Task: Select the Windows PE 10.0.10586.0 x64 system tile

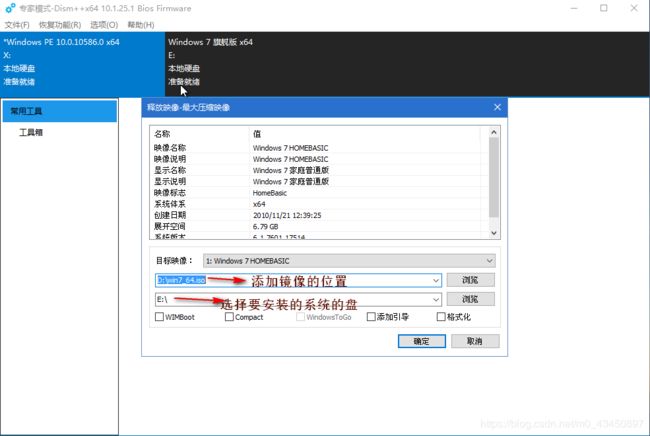Action: [82, 64]
